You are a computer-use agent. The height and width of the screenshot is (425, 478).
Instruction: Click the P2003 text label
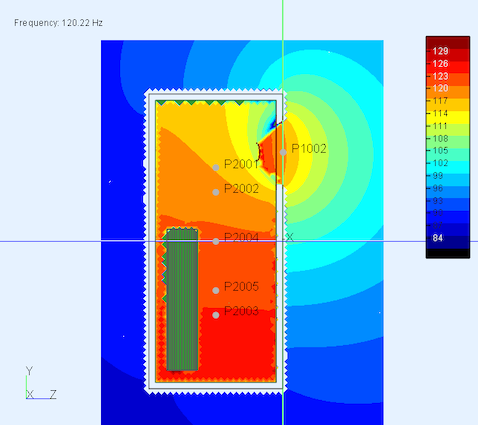click(x=241, y=311)
